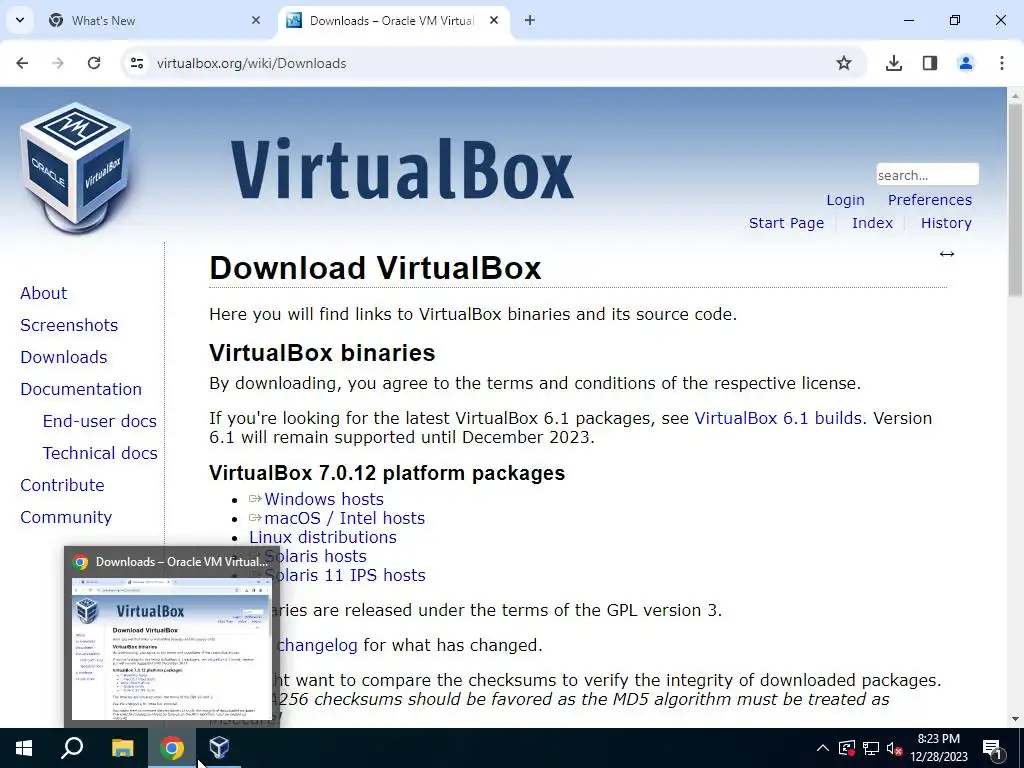
Task: Download the macOS / Intel hosts package
Action: coord(344,518)
